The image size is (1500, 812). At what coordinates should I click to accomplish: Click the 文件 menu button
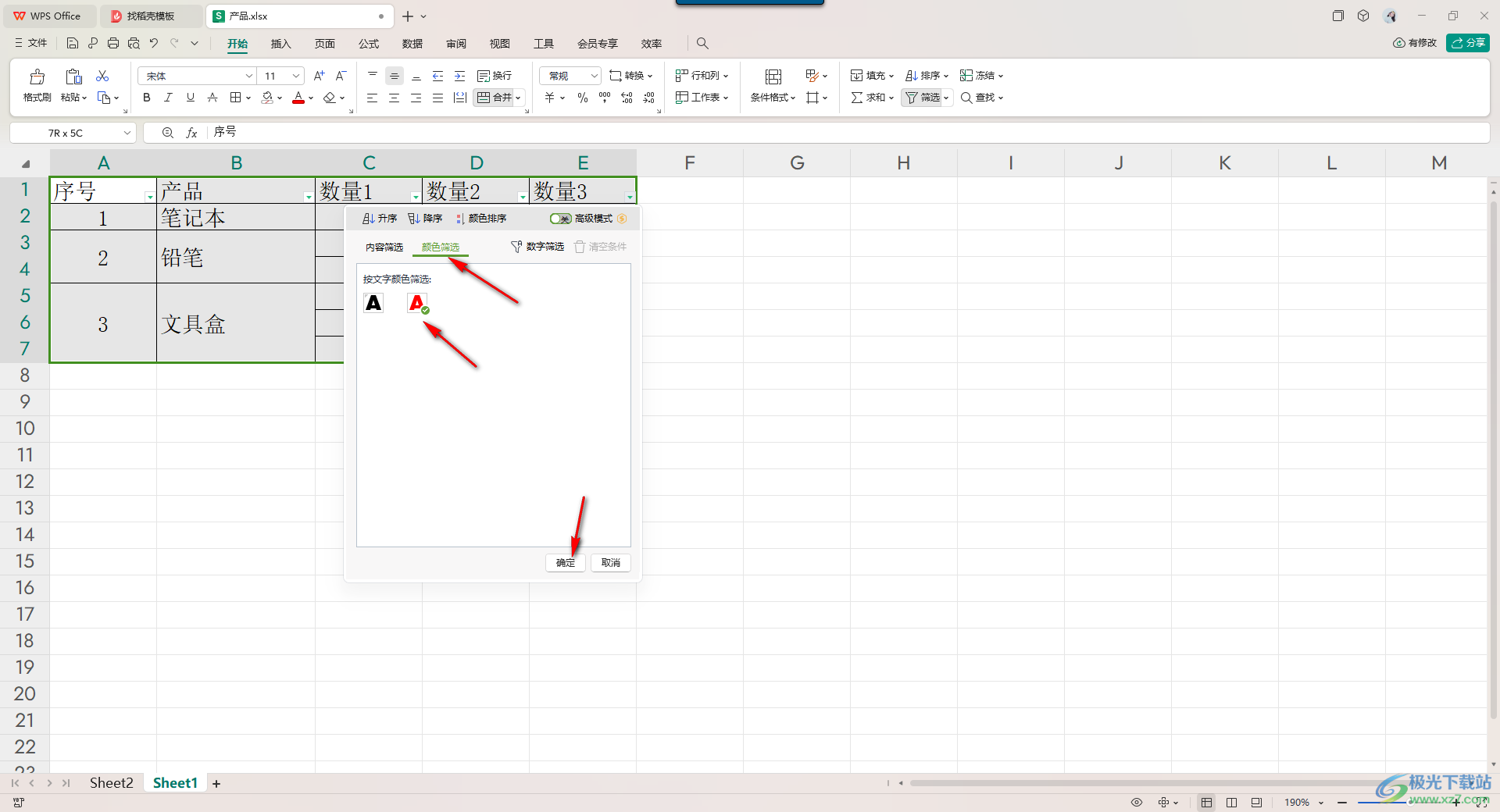(x=31, y=43)
